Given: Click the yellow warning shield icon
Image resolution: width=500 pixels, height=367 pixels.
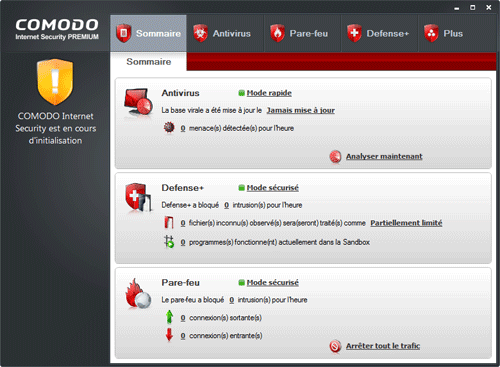Looking at the screenshot, I should pyautogui.click(x=55, y=82).
